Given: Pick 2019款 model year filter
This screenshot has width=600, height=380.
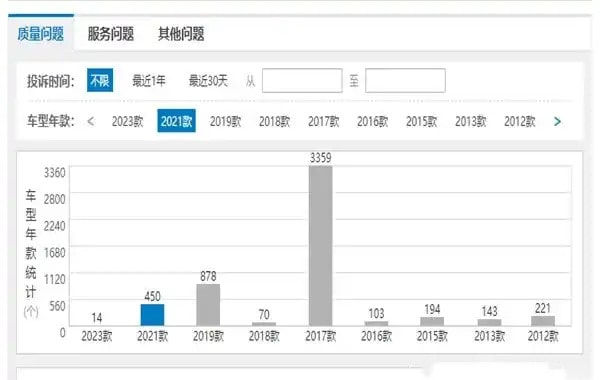Looking at the screenshot, I should click(225, 122).
